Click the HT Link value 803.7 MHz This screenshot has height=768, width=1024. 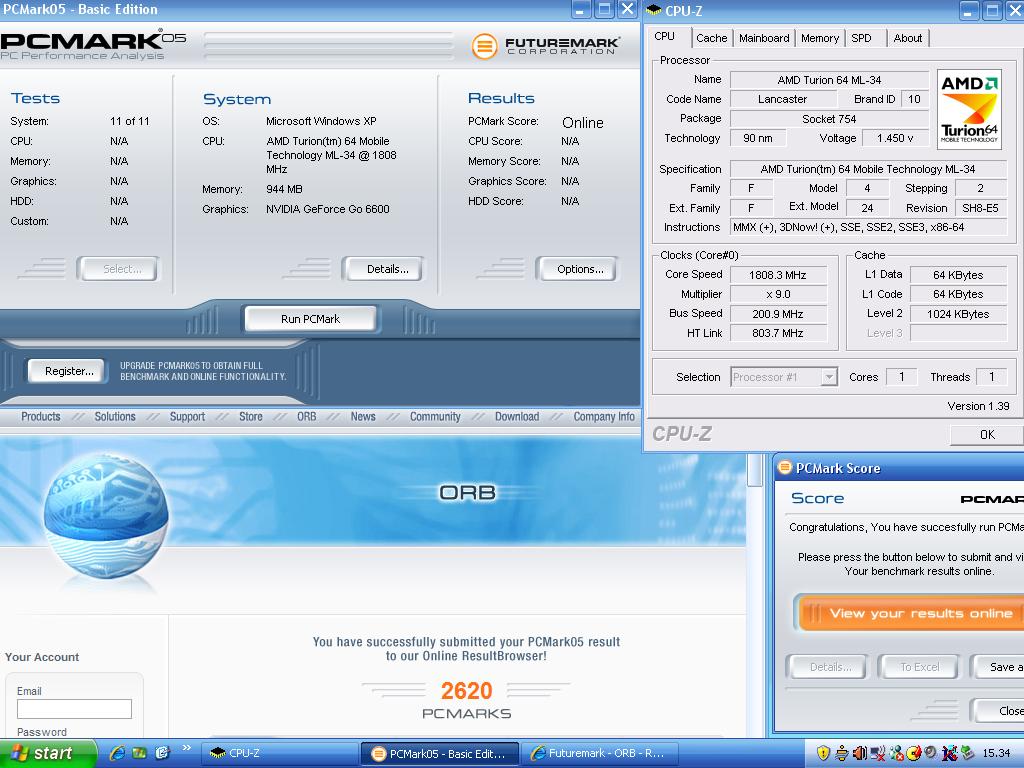[x=777, y=333]
